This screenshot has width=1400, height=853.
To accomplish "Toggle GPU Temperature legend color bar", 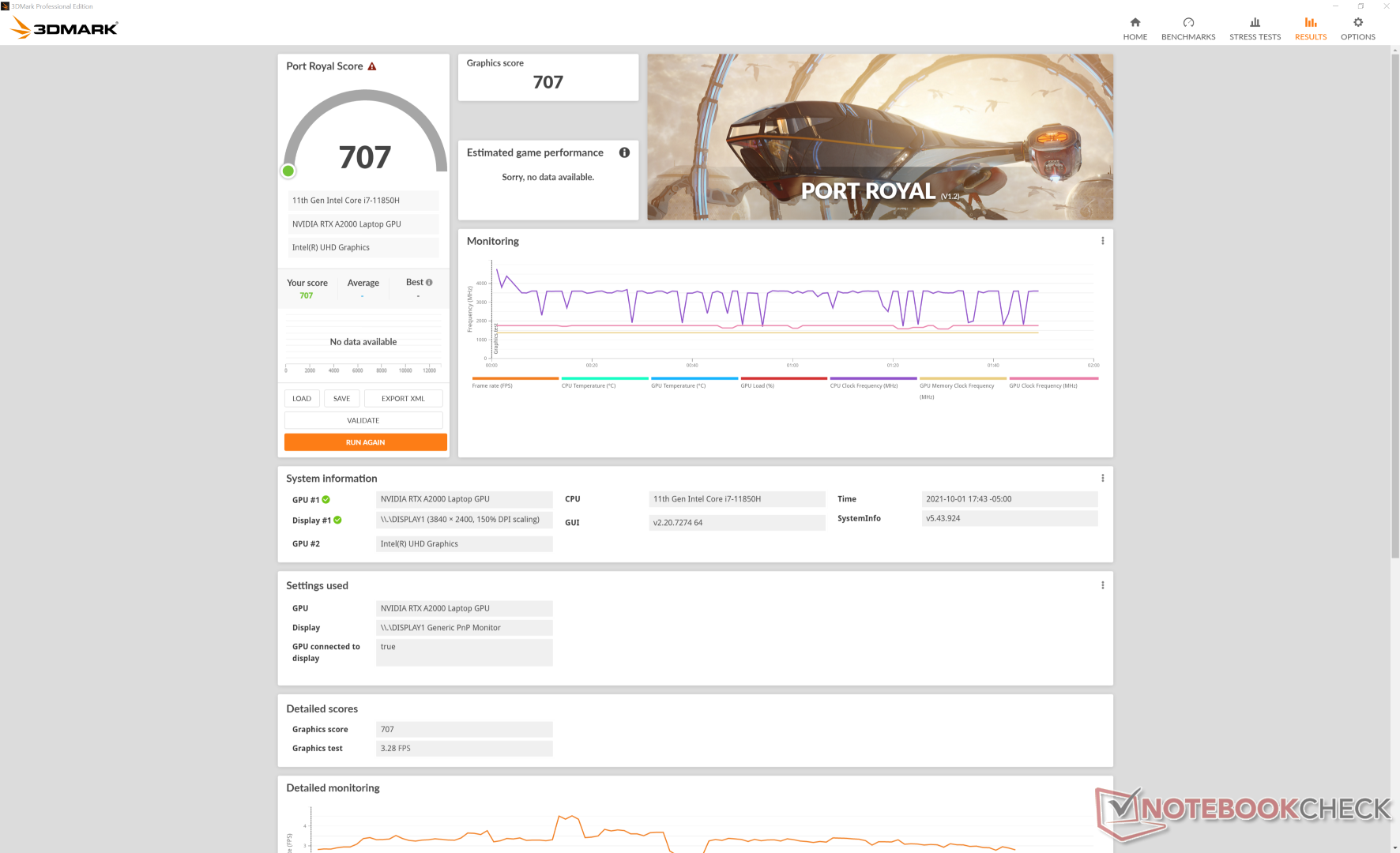I will 694,378.
